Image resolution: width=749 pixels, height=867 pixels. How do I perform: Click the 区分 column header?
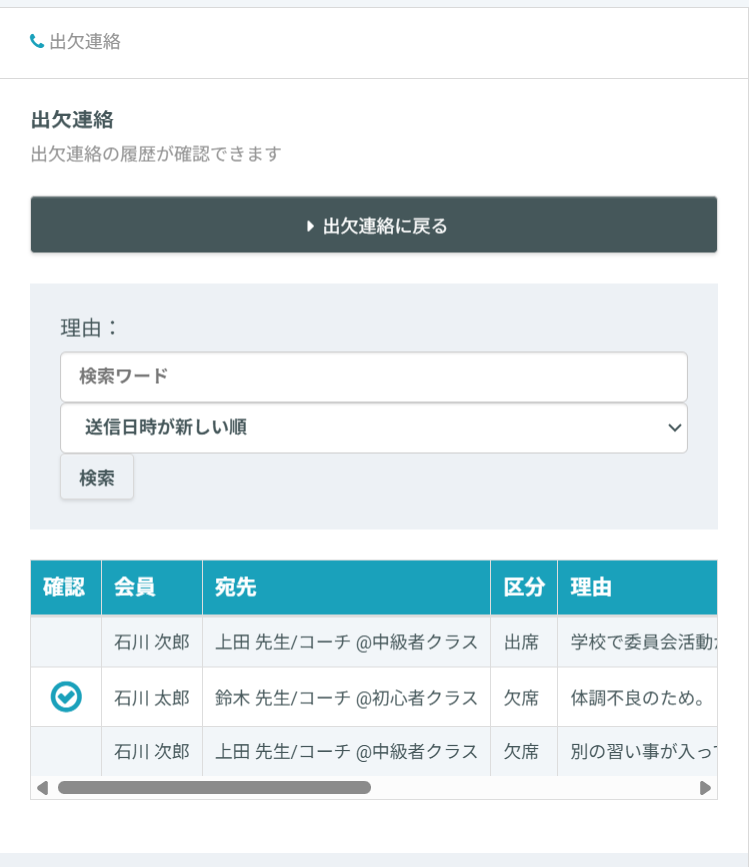(523, 588)
